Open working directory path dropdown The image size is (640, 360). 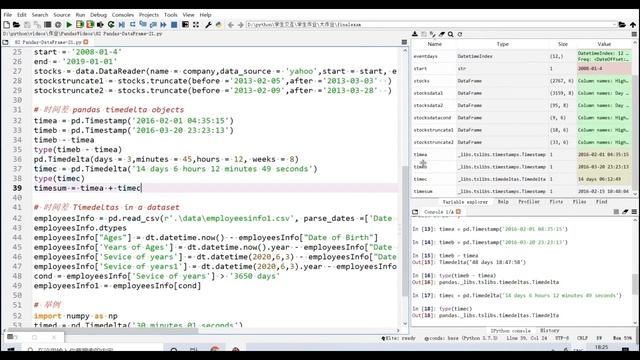614,25
